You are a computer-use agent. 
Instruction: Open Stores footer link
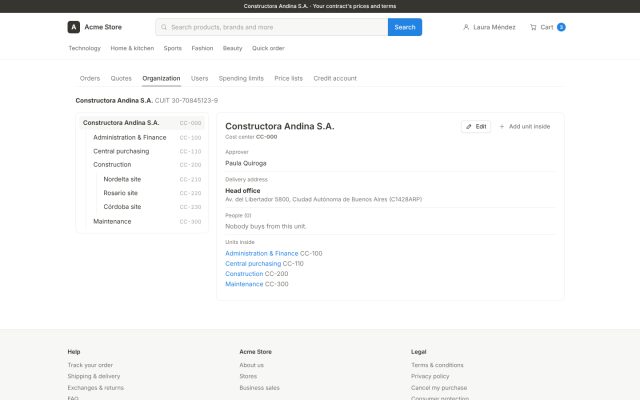point(248,376)
